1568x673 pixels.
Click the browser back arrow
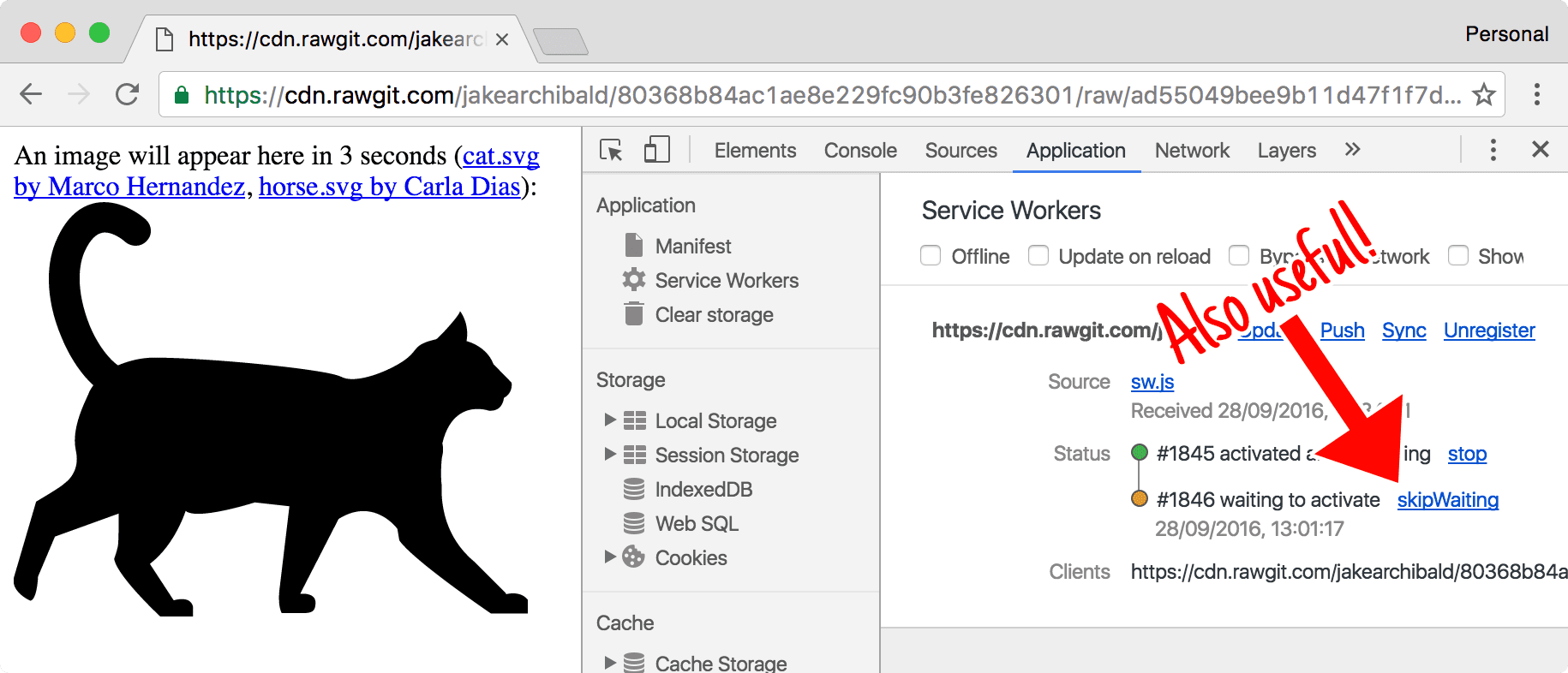31,94
